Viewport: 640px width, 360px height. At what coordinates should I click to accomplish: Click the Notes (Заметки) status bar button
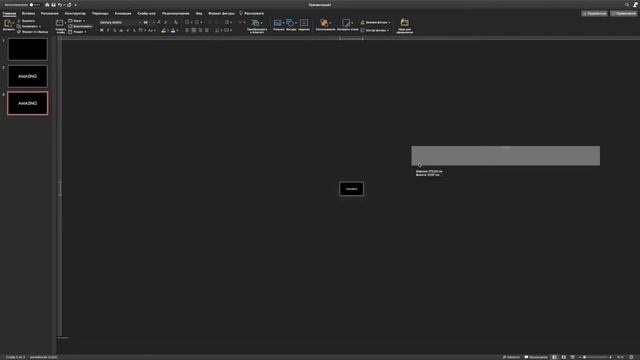click(511, 357)
